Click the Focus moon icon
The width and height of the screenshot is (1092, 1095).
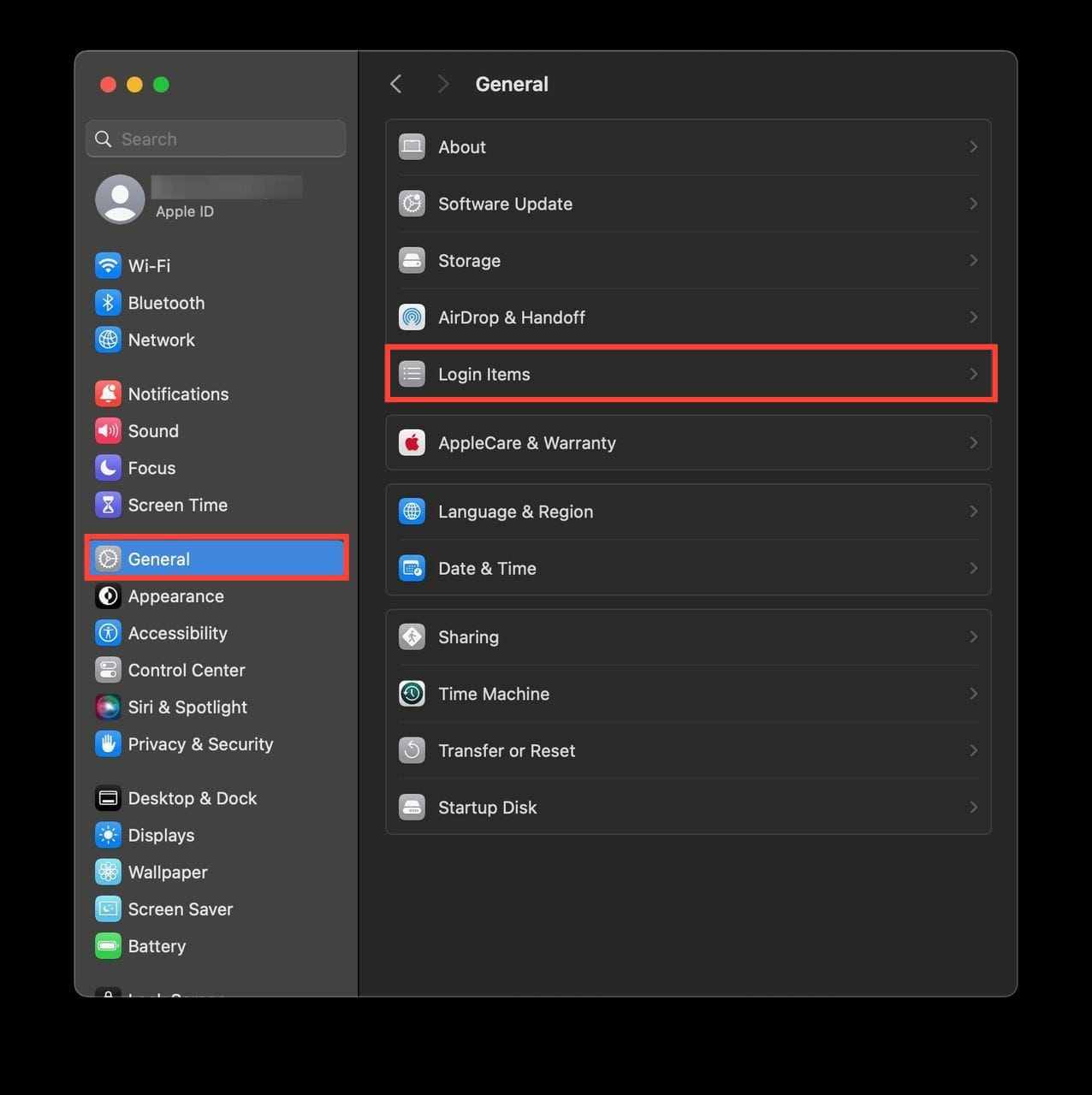coord(108,468)
